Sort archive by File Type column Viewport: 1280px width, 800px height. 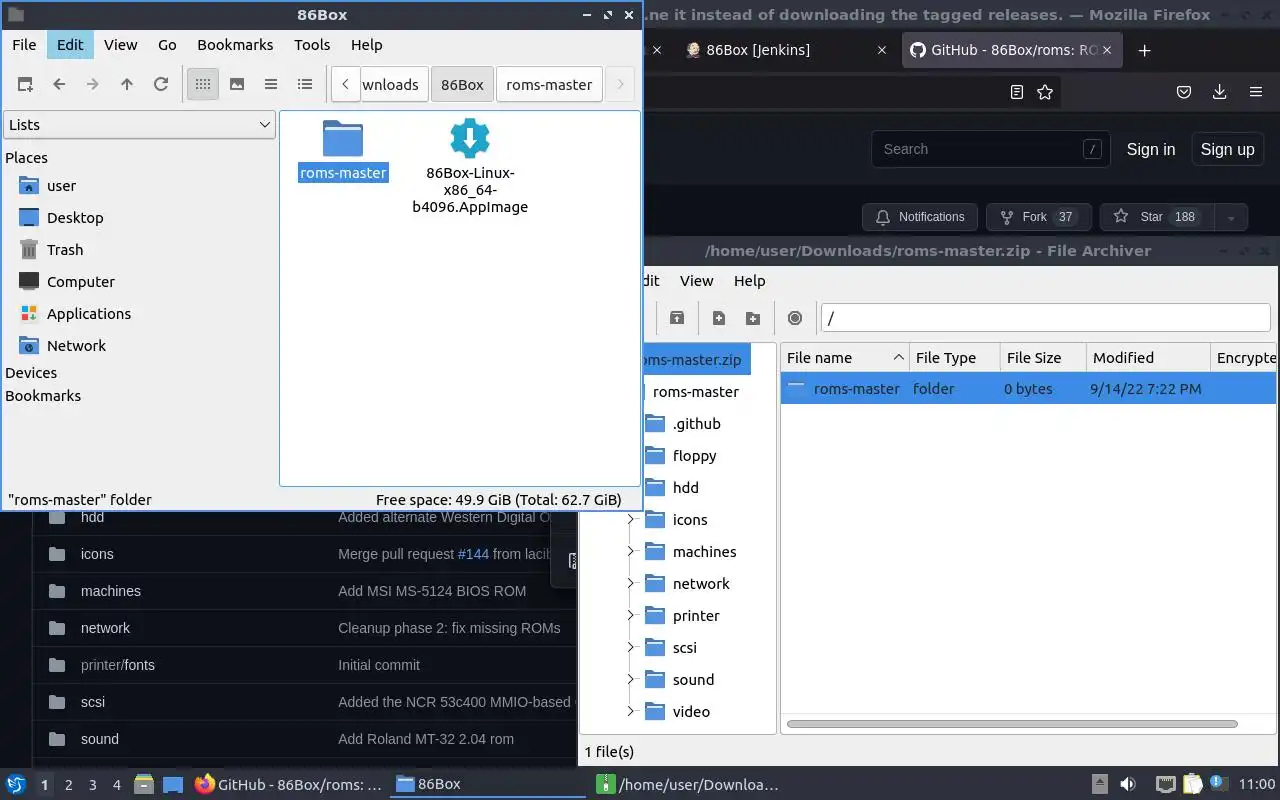(x=955, y=358)
